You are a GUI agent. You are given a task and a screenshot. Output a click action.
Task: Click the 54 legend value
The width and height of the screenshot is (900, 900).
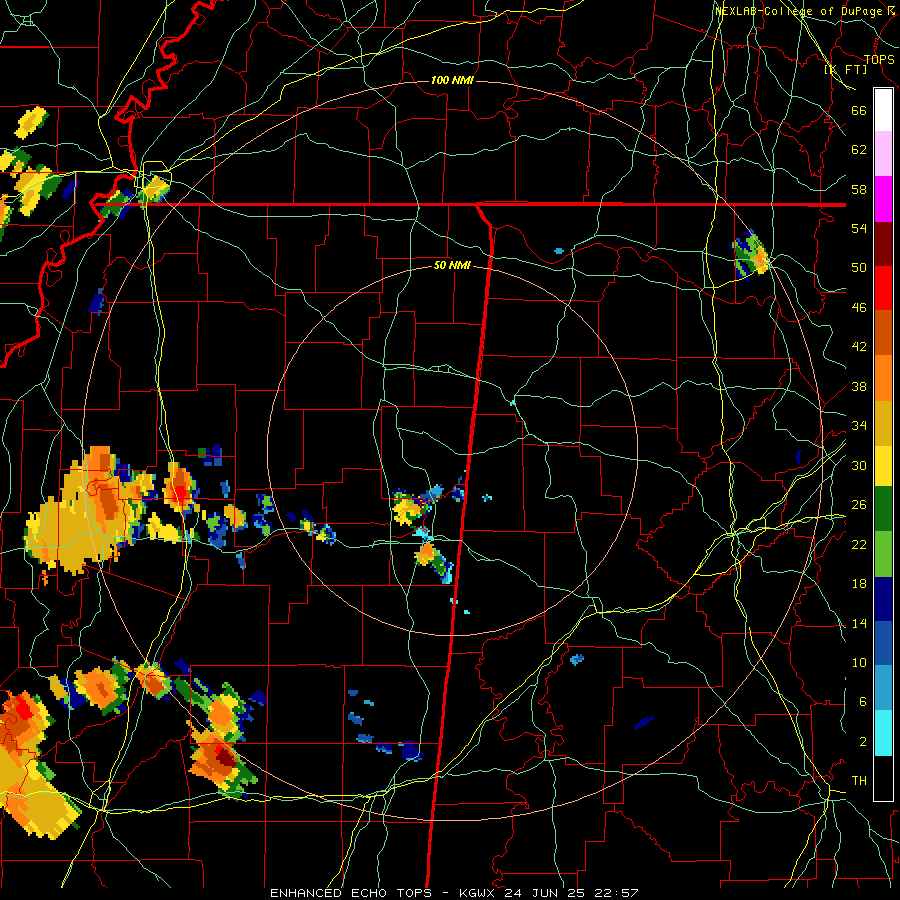[x=859, y=228]
